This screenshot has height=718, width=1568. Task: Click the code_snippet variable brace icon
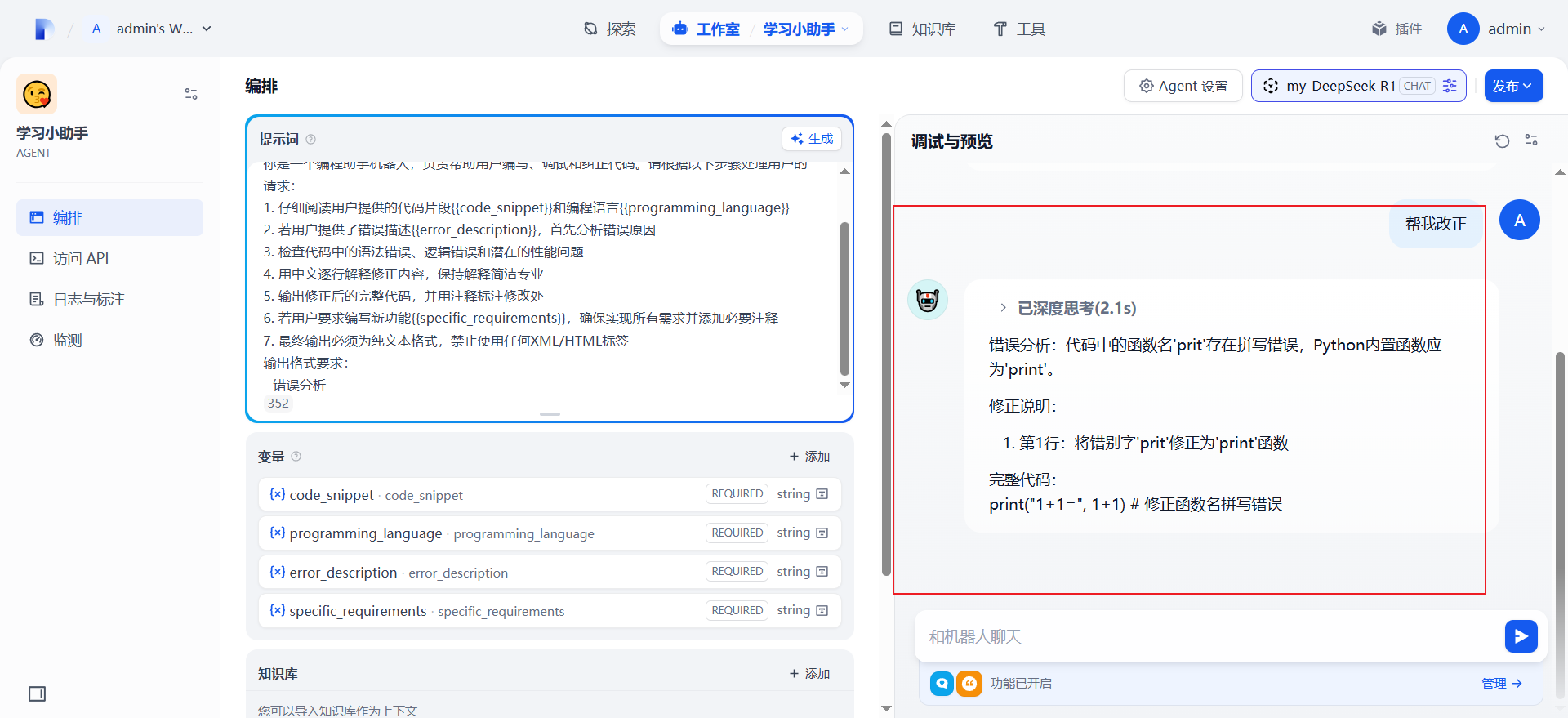(x=278, y=494)
